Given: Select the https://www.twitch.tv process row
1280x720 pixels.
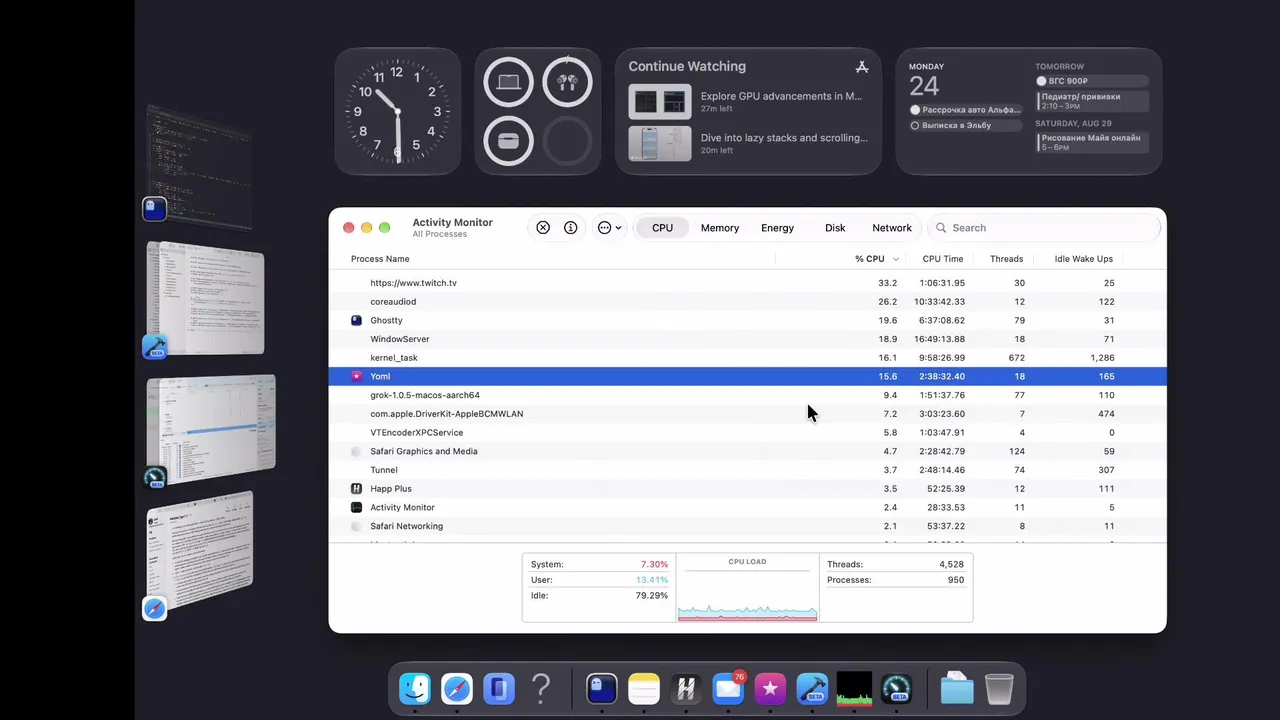Looking at the screenshot, I should pyautogui.click(x=747, y=283).
